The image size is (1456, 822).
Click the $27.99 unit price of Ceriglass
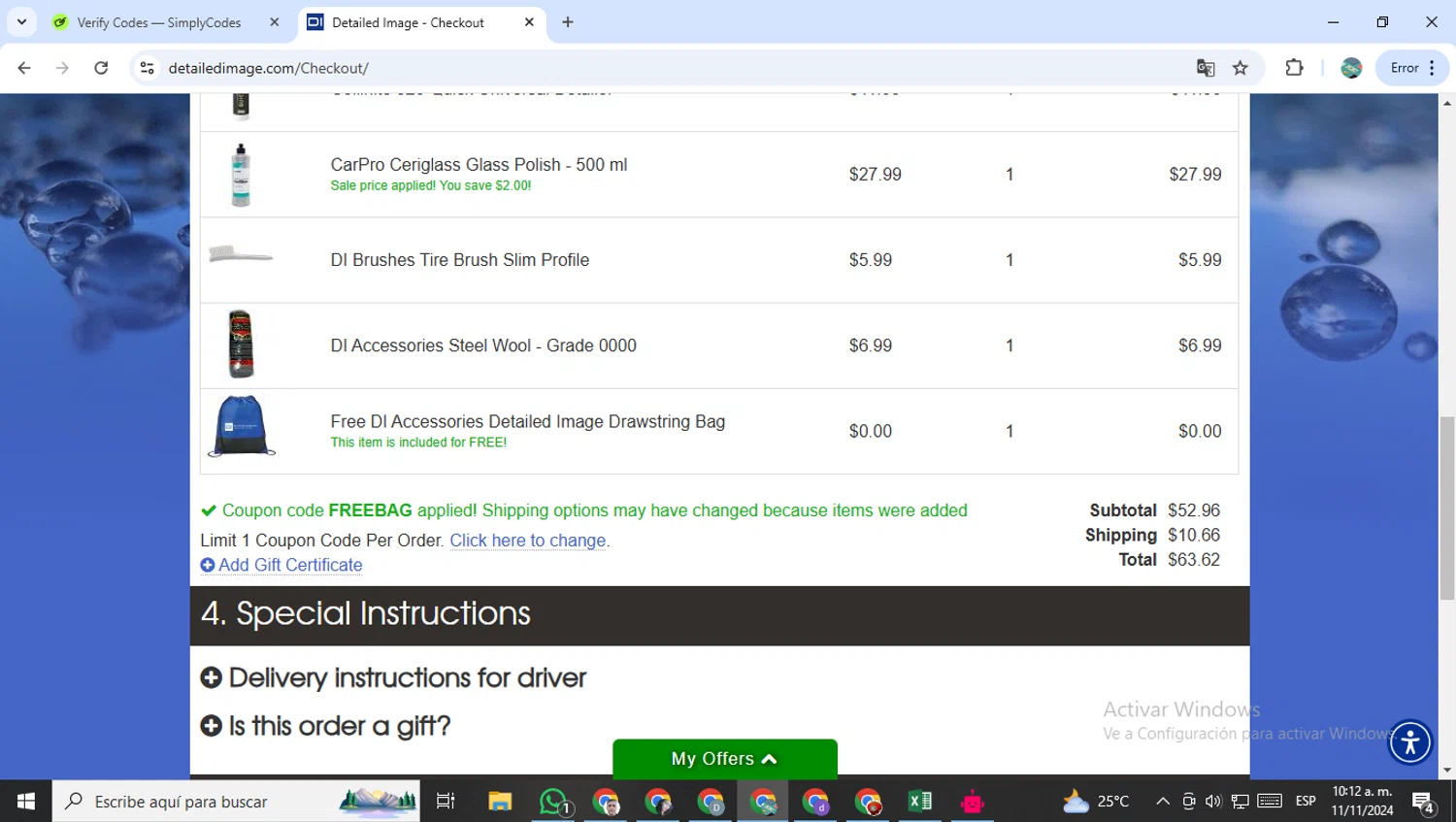click(x=875, y=175)
